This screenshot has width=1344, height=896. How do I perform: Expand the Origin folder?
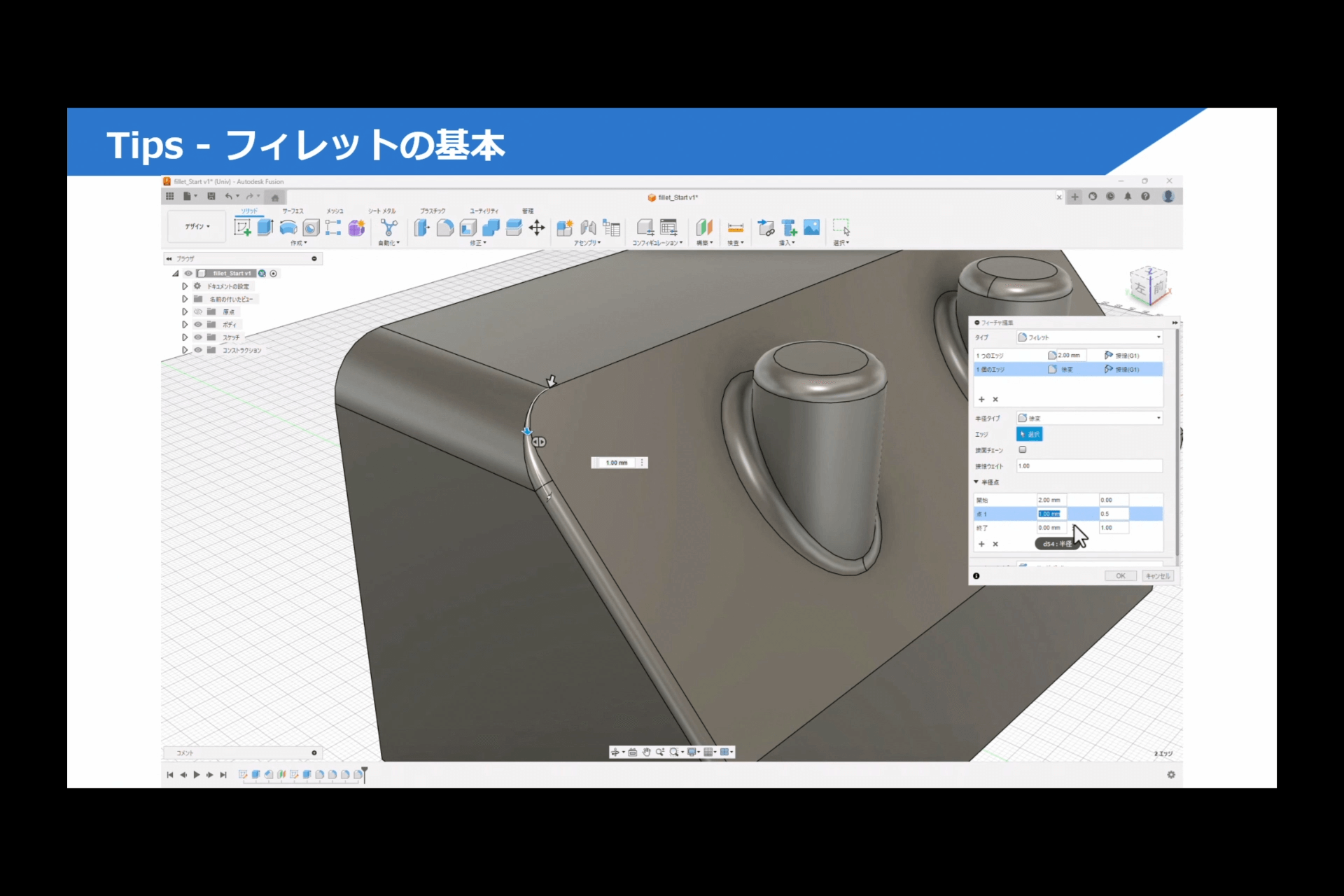[185, 311]
